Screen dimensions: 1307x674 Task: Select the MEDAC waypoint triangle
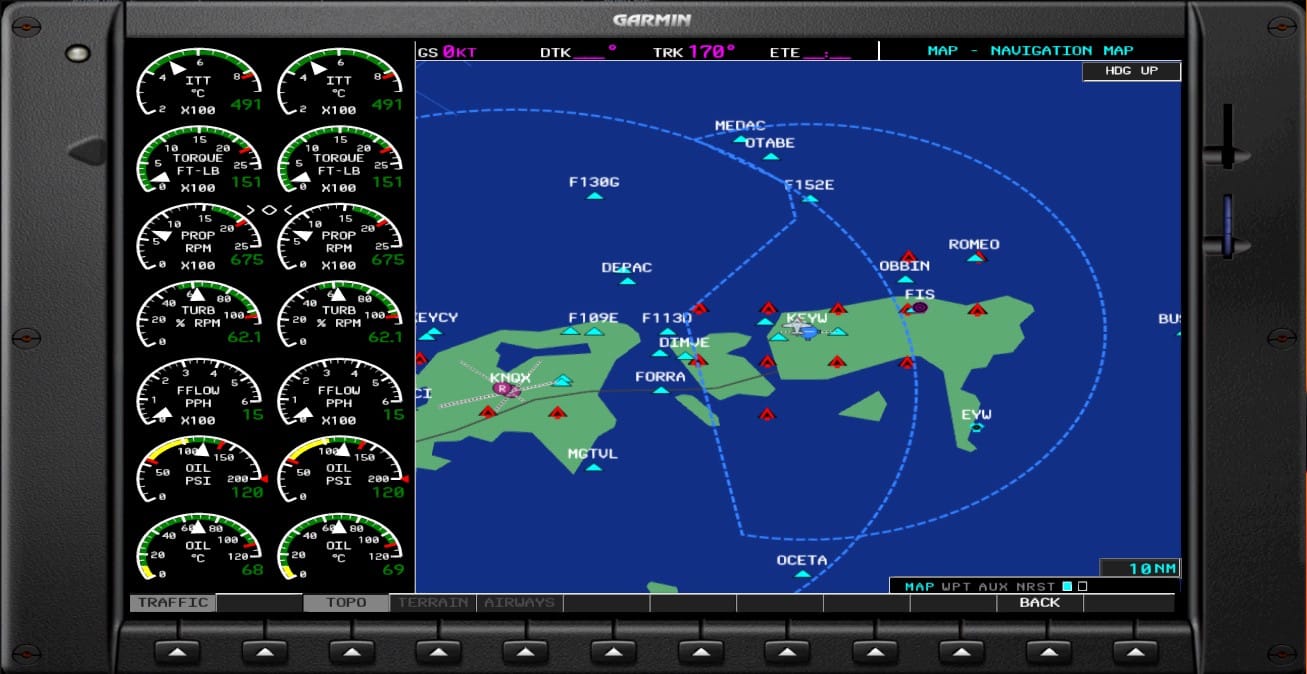click(x=740, y=139)
